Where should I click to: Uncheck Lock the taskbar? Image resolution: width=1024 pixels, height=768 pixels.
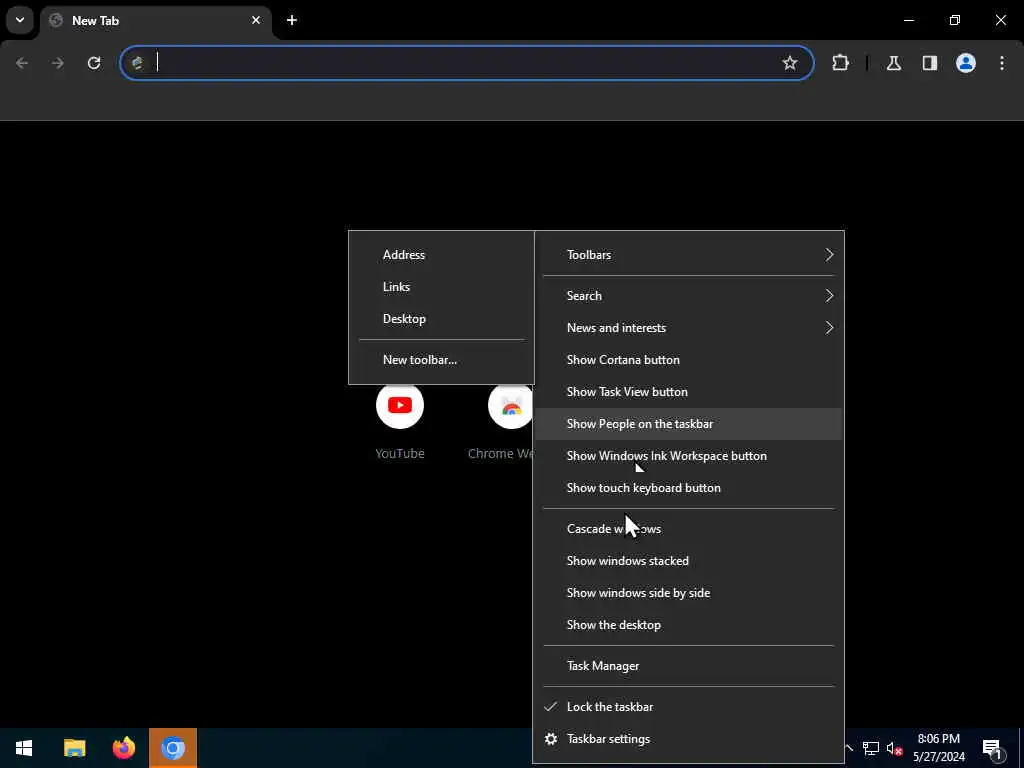[x=689, y=707]
